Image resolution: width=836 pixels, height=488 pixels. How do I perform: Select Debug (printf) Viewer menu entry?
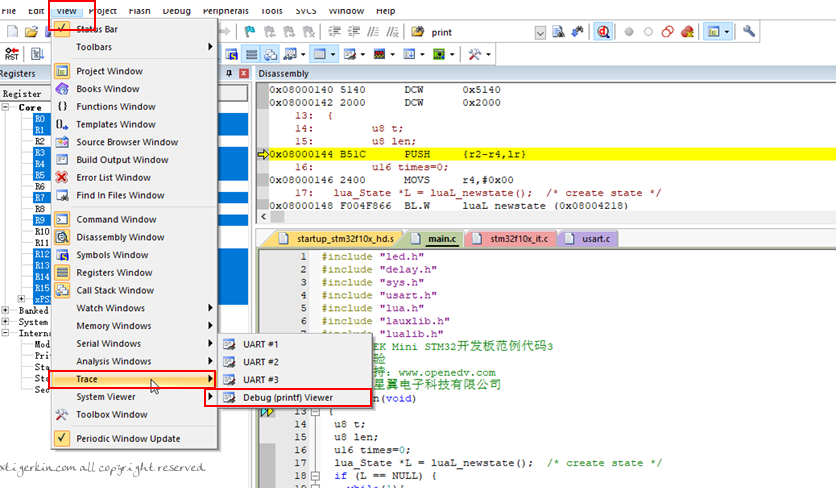[288, 397]
